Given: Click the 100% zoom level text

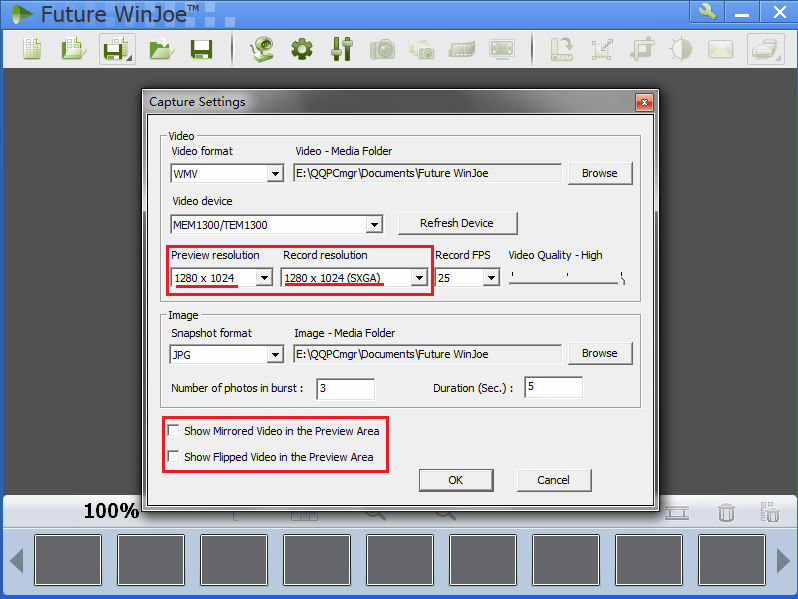Looking at the screenshot, I should pos(111,511).
